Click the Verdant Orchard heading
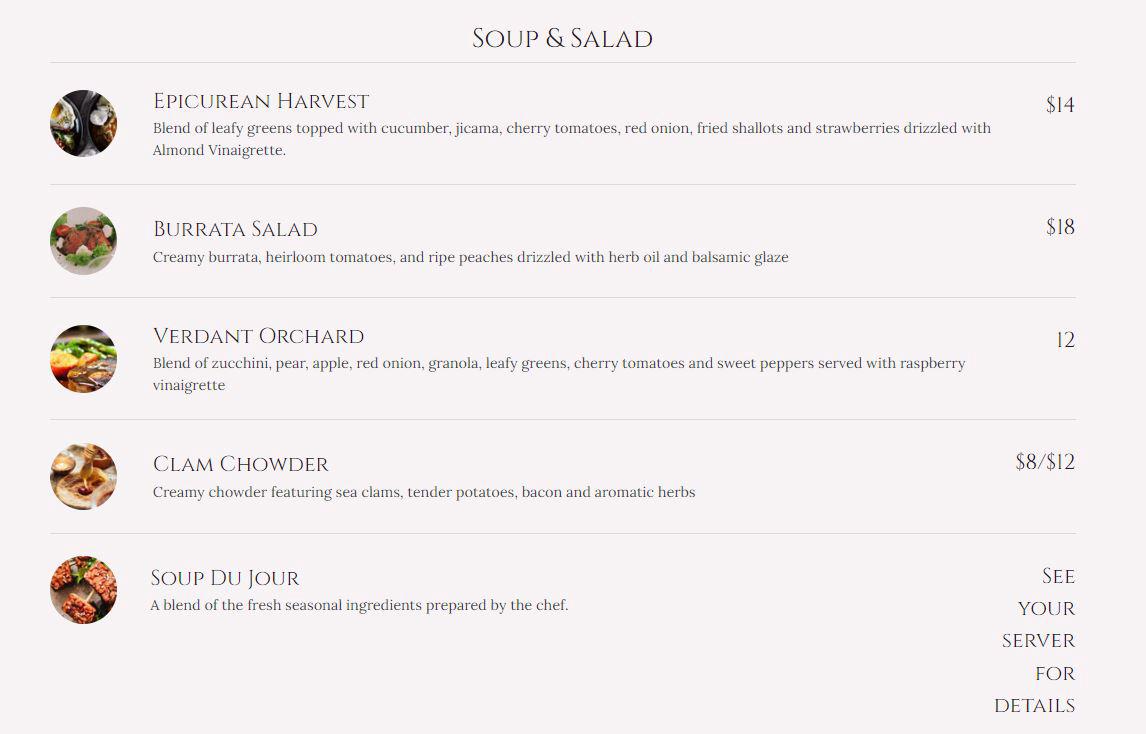The width and height of the screenshot is (1146, 734). coord(258,336)
